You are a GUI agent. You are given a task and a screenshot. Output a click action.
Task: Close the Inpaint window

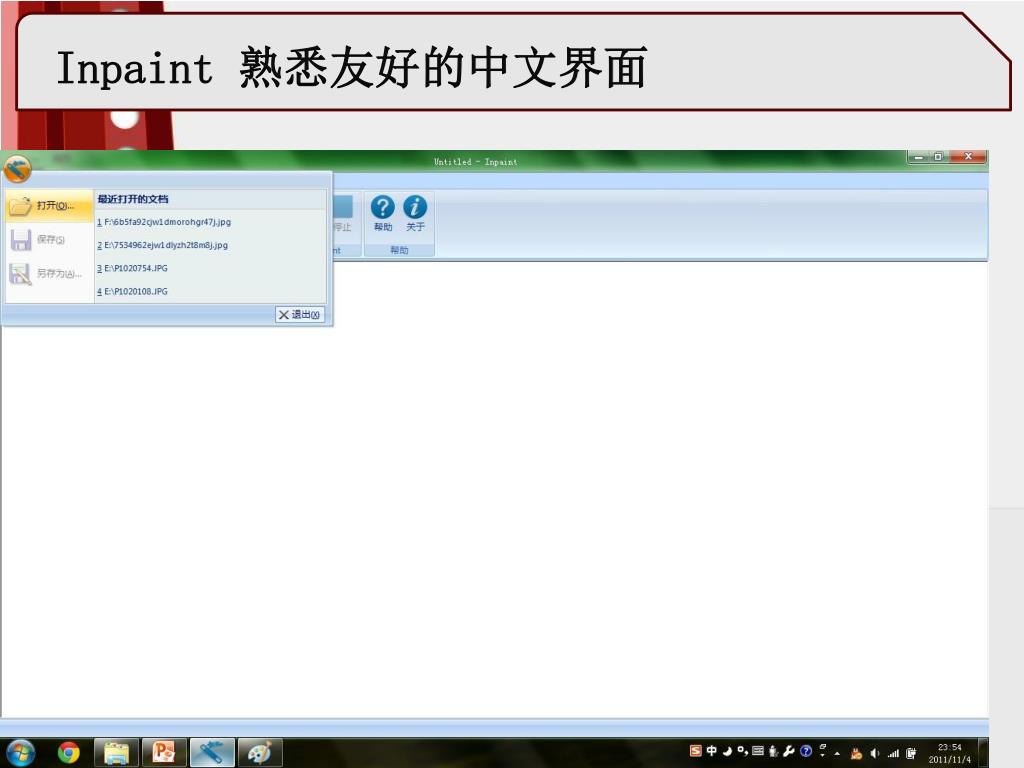[968, 157]
